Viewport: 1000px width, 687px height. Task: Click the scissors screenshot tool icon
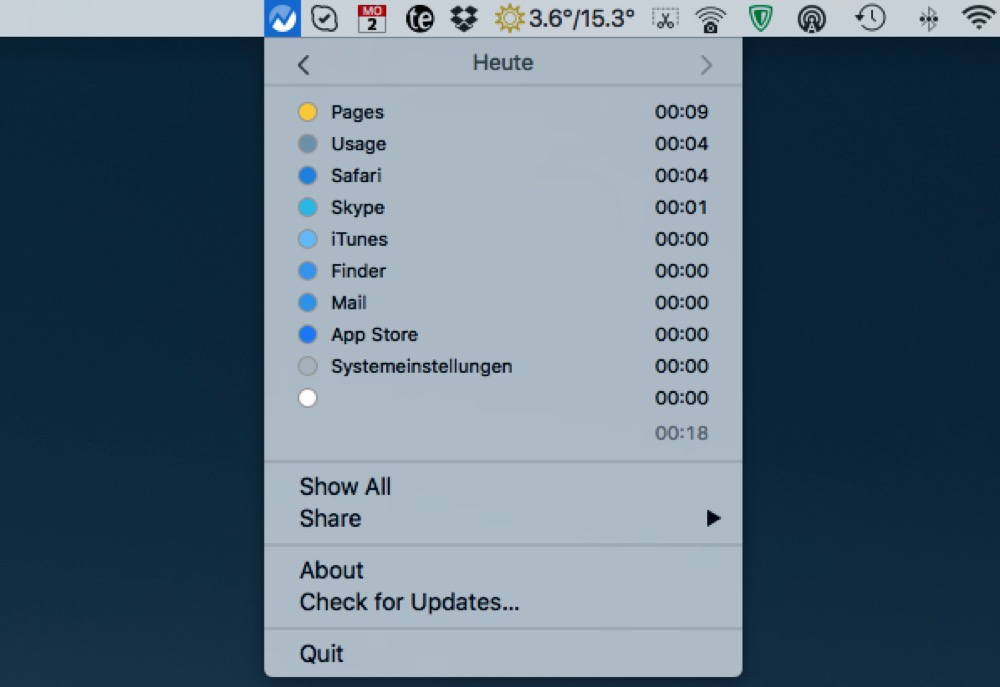point(664,18)
